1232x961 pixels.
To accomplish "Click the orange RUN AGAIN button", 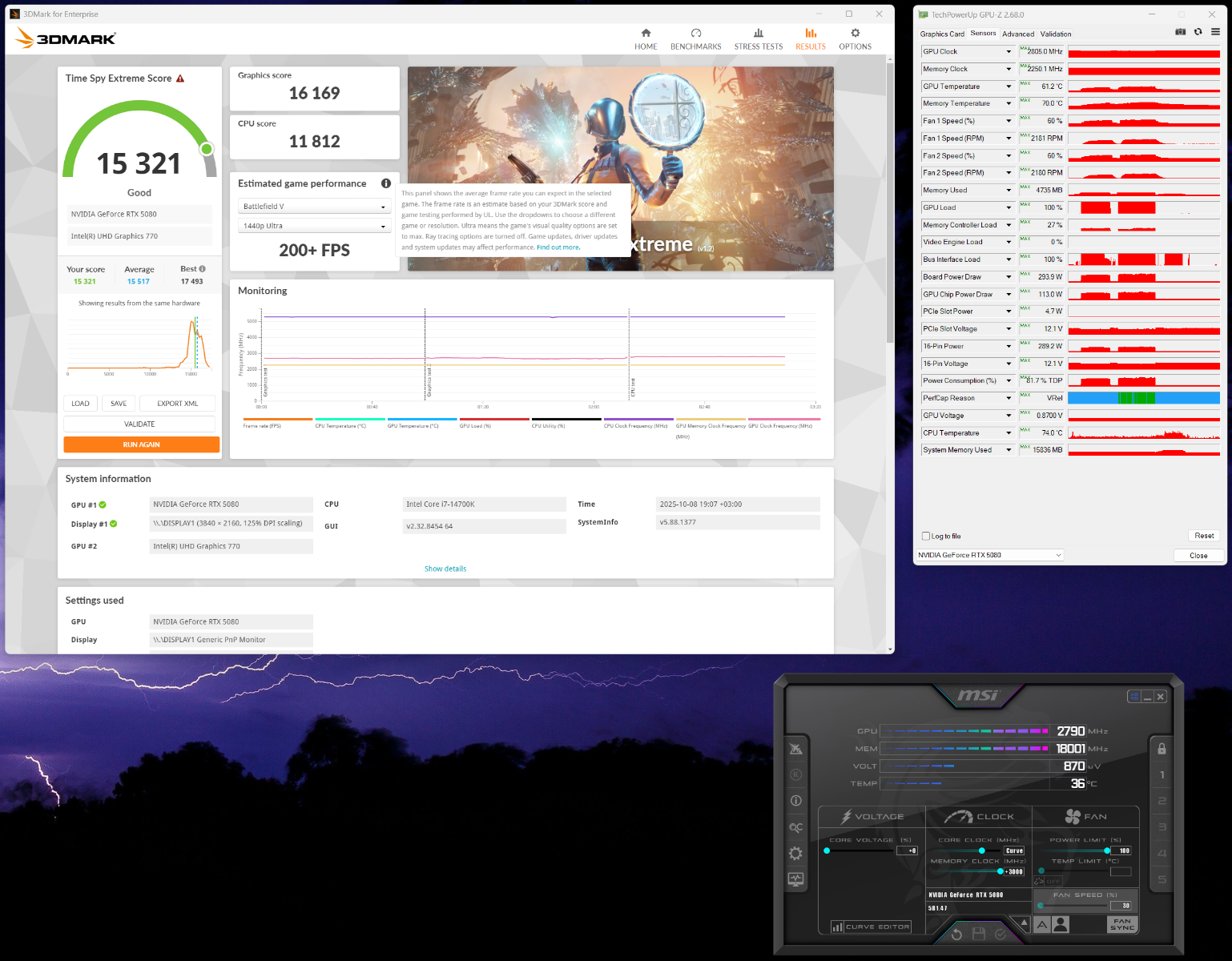I will point(142,444).
